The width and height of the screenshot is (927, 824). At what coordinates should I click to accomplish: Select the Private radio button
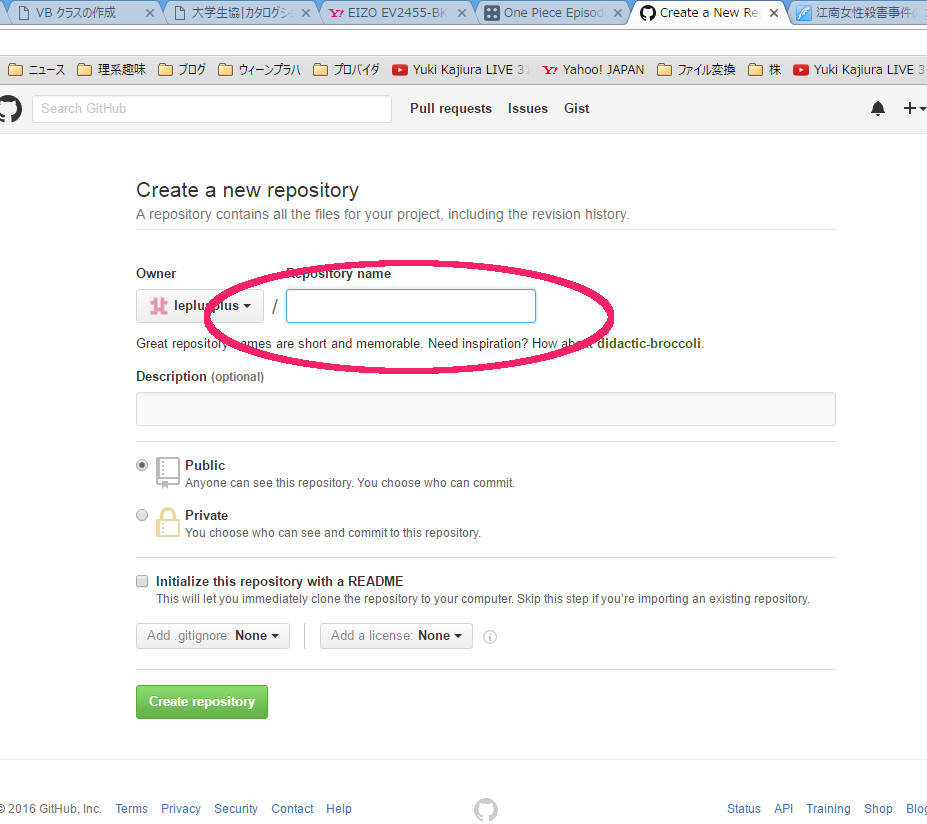pos(142,515)
